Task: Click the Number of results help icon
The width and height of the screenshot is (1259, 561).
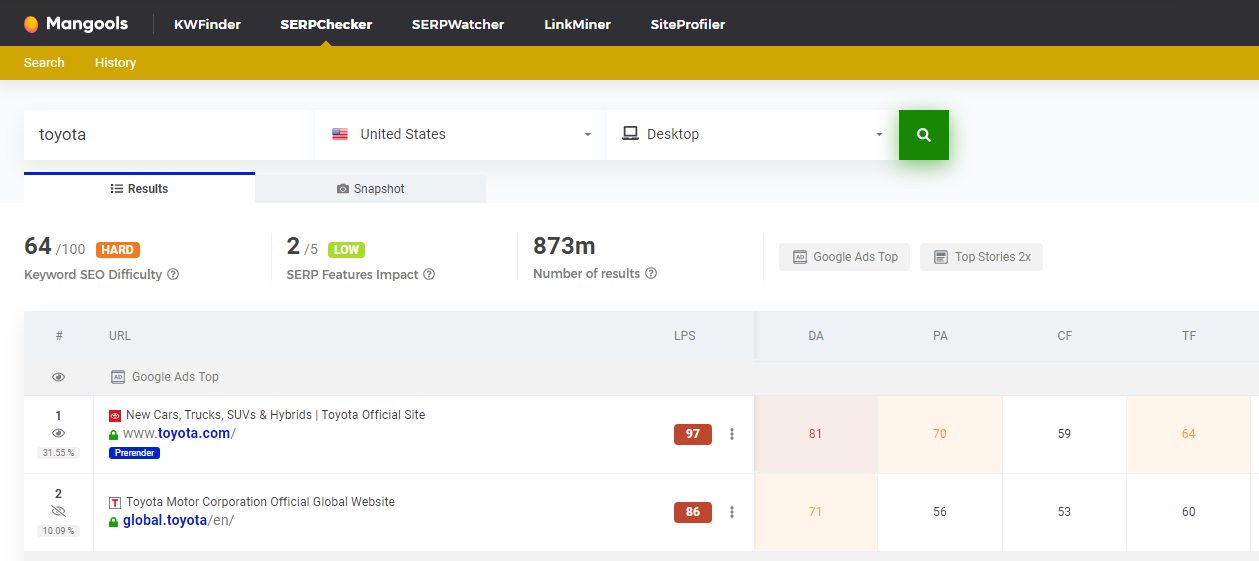Action: click(651, 273)
